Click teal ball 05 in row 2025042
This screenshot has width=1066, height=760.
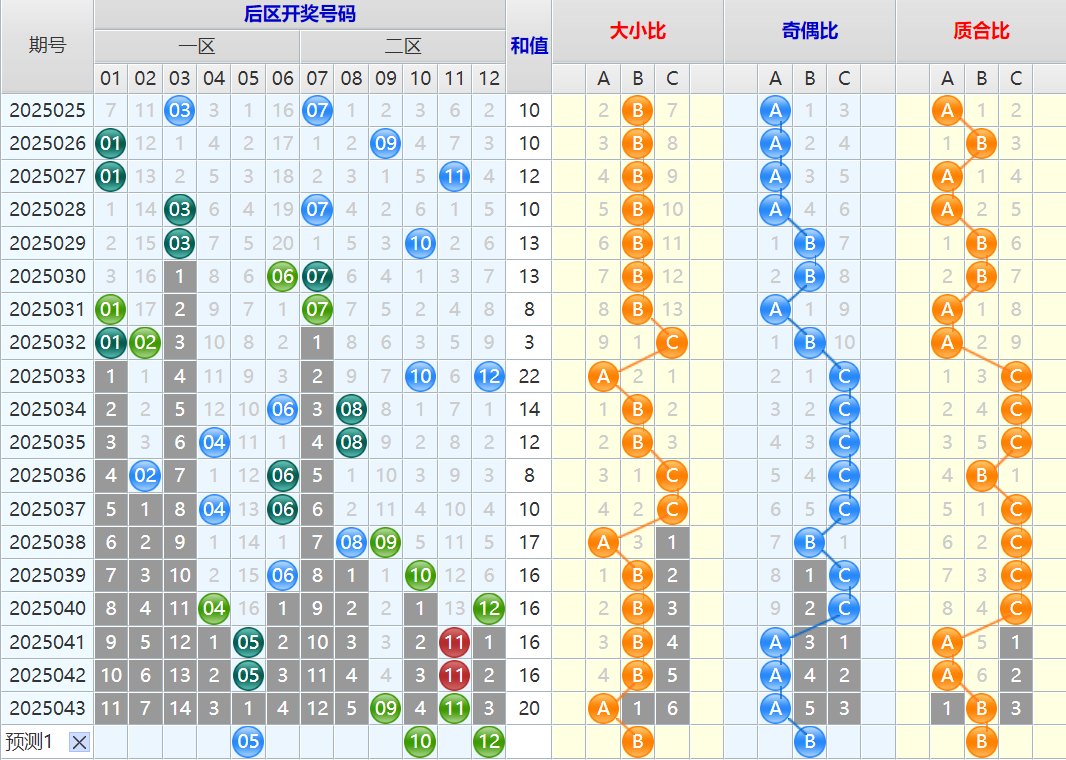click(x=248, y=676)
